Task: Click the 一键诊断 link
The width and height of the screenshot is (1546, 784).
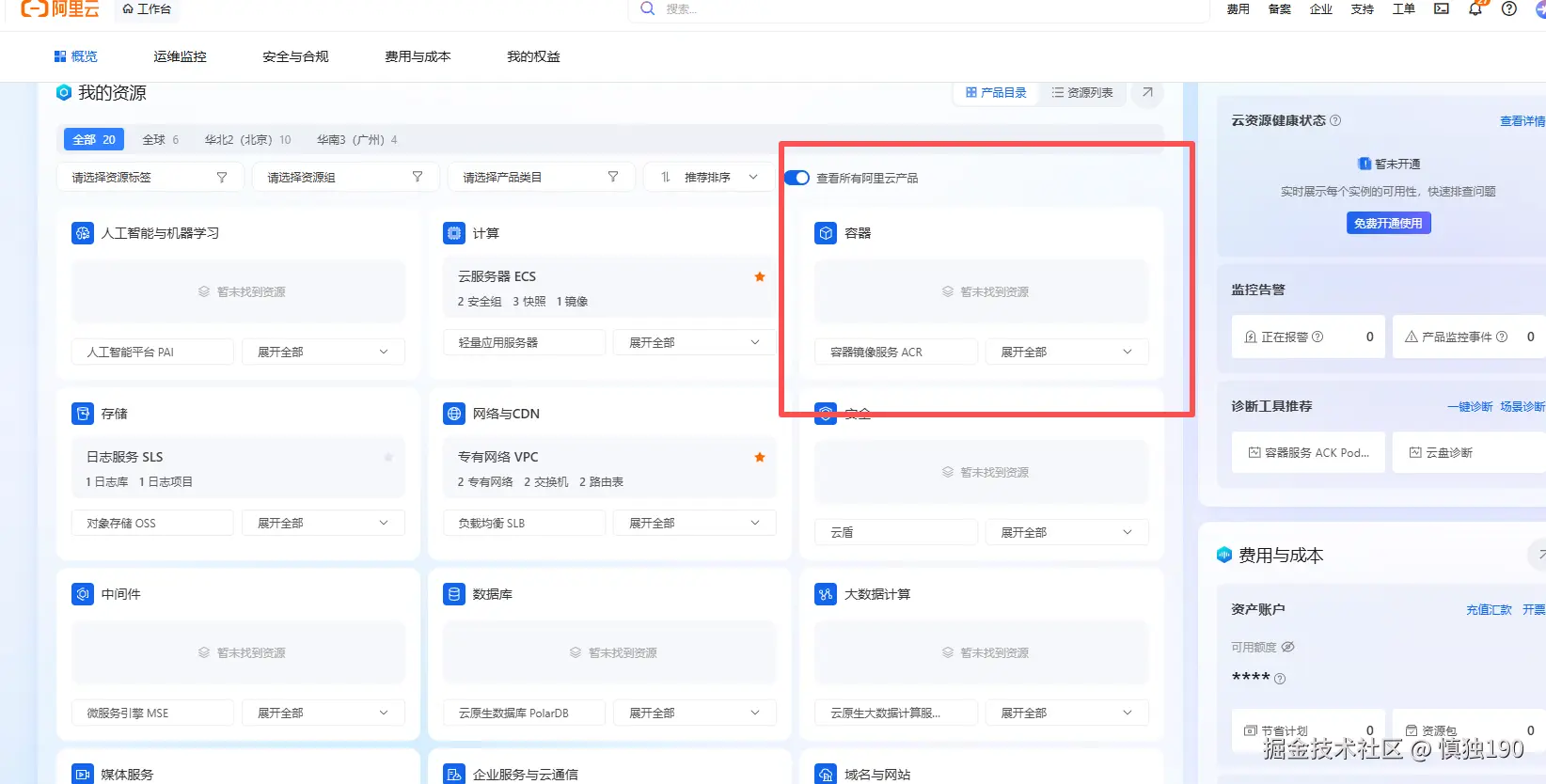Action: pos(1470,406)
